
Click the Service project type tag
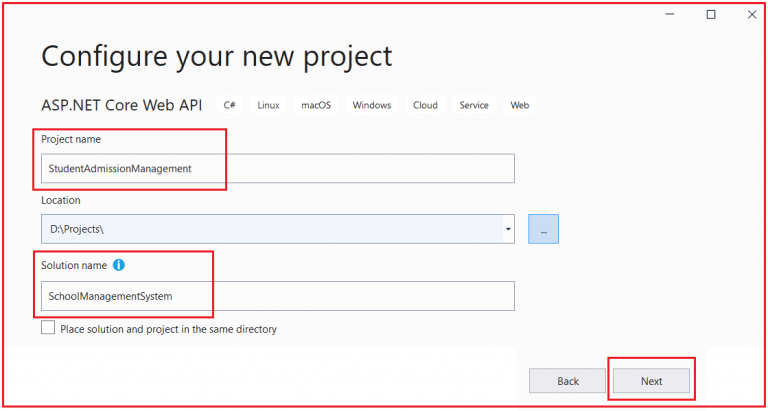coord(474,105)
